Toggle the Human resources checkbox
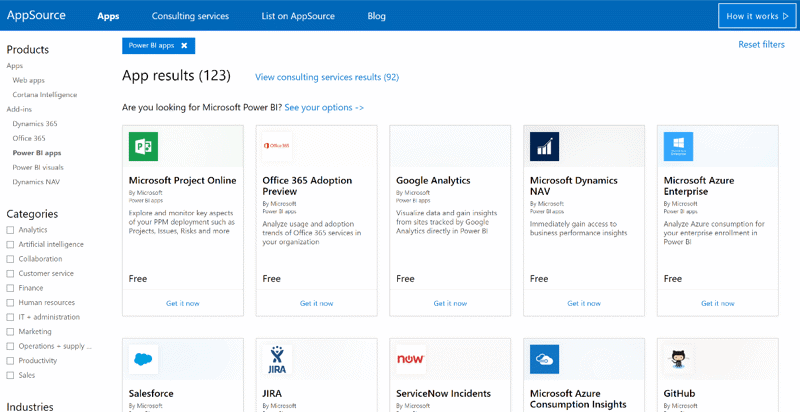This screenshot has width=800, height=412. (10, 303)
